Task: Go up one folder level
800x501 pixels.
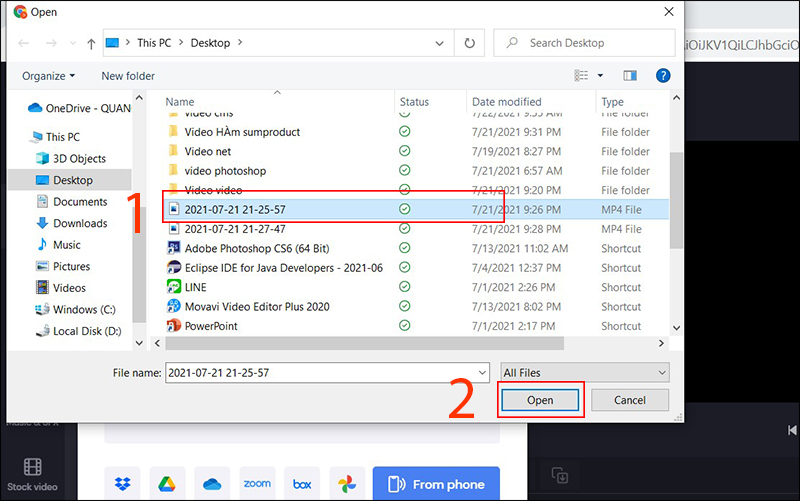Action: pyautogui.click(x=91, y=44)
